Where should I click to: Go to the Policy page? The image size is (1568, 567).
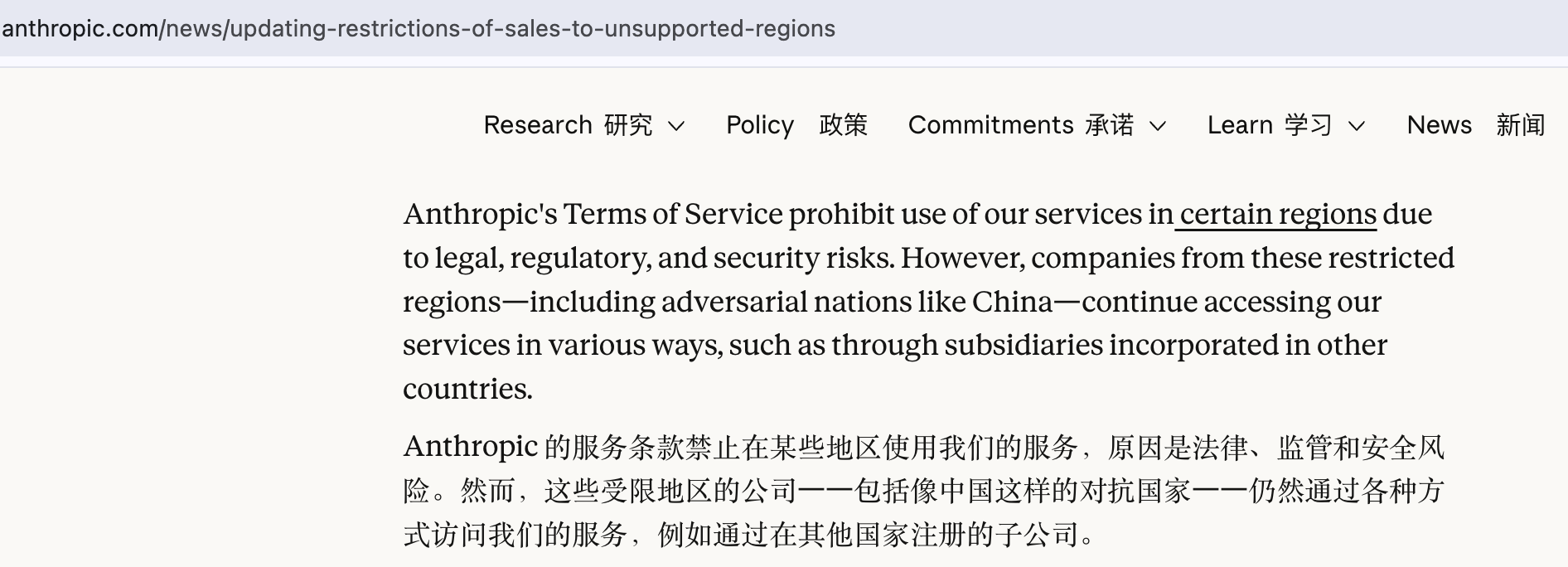tap(760, 125)
